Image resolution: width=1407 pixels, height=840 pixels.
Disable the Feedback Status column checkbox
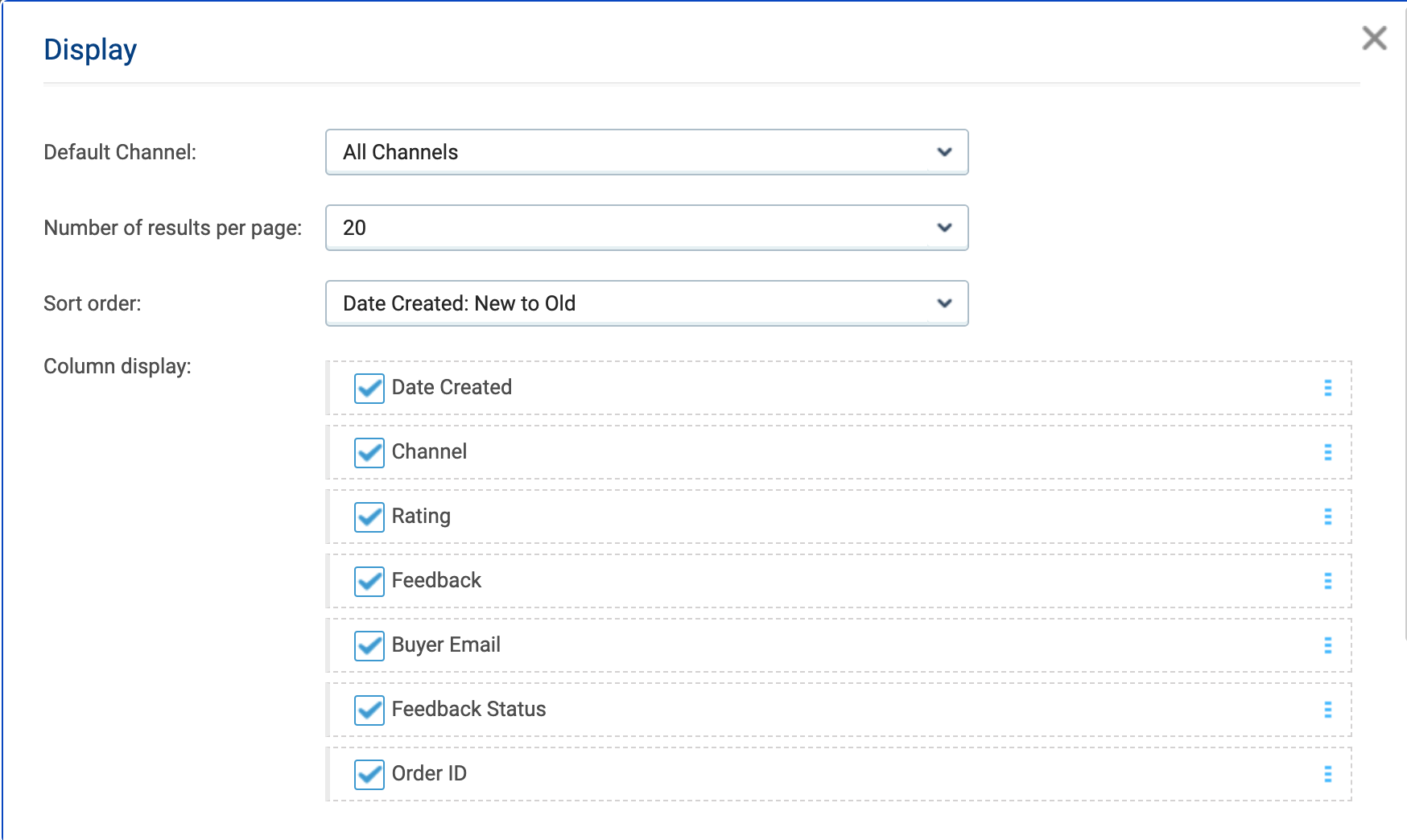pos(369,710)
